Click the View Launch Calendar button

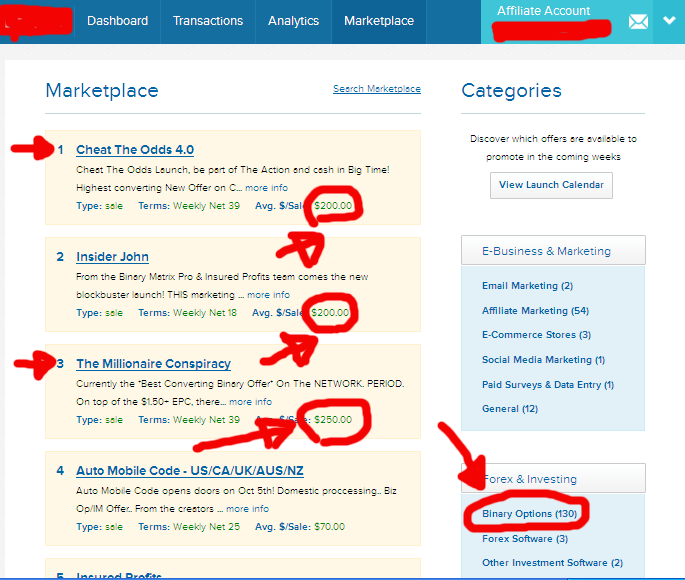[x=551, y=185]
